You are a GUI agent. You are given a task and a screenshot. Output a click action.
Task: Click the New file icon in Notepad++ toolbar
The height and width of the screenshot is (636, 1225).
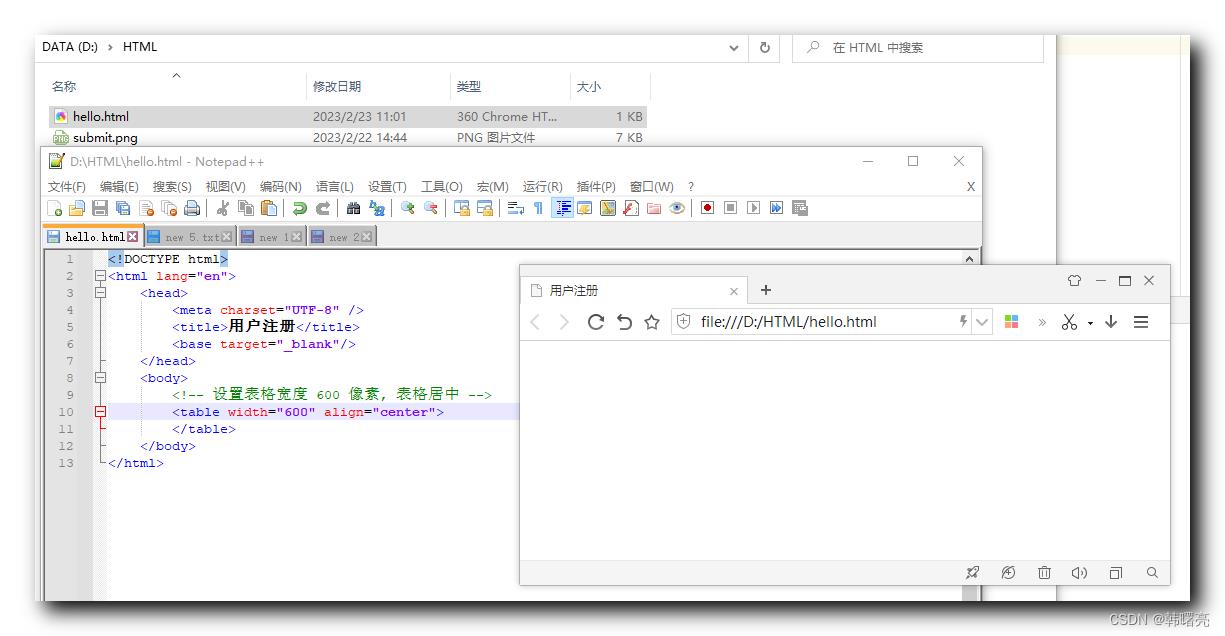[55, 208]
